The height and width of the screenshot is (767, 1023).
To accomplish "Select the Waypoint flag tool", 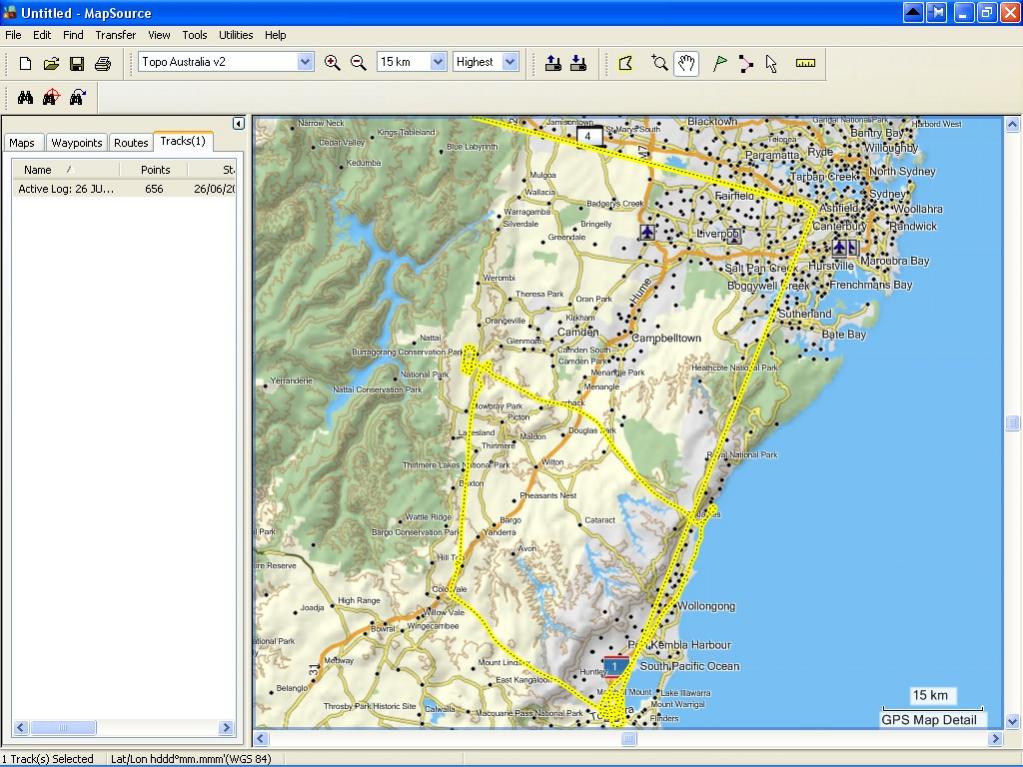I will [720, 63].
